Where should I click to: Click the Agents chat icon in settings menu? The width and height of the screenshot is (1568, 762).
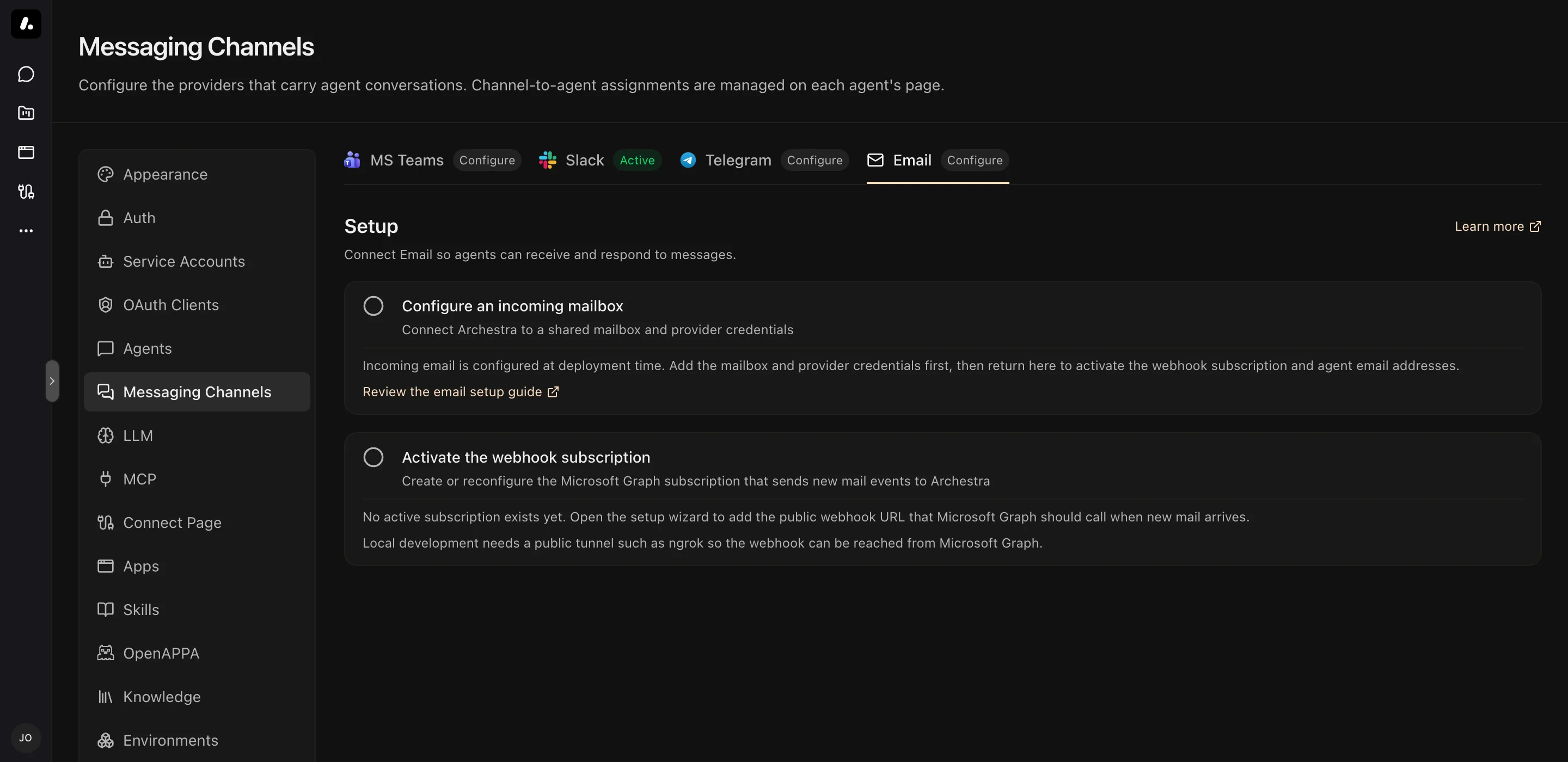pos(105,349)
